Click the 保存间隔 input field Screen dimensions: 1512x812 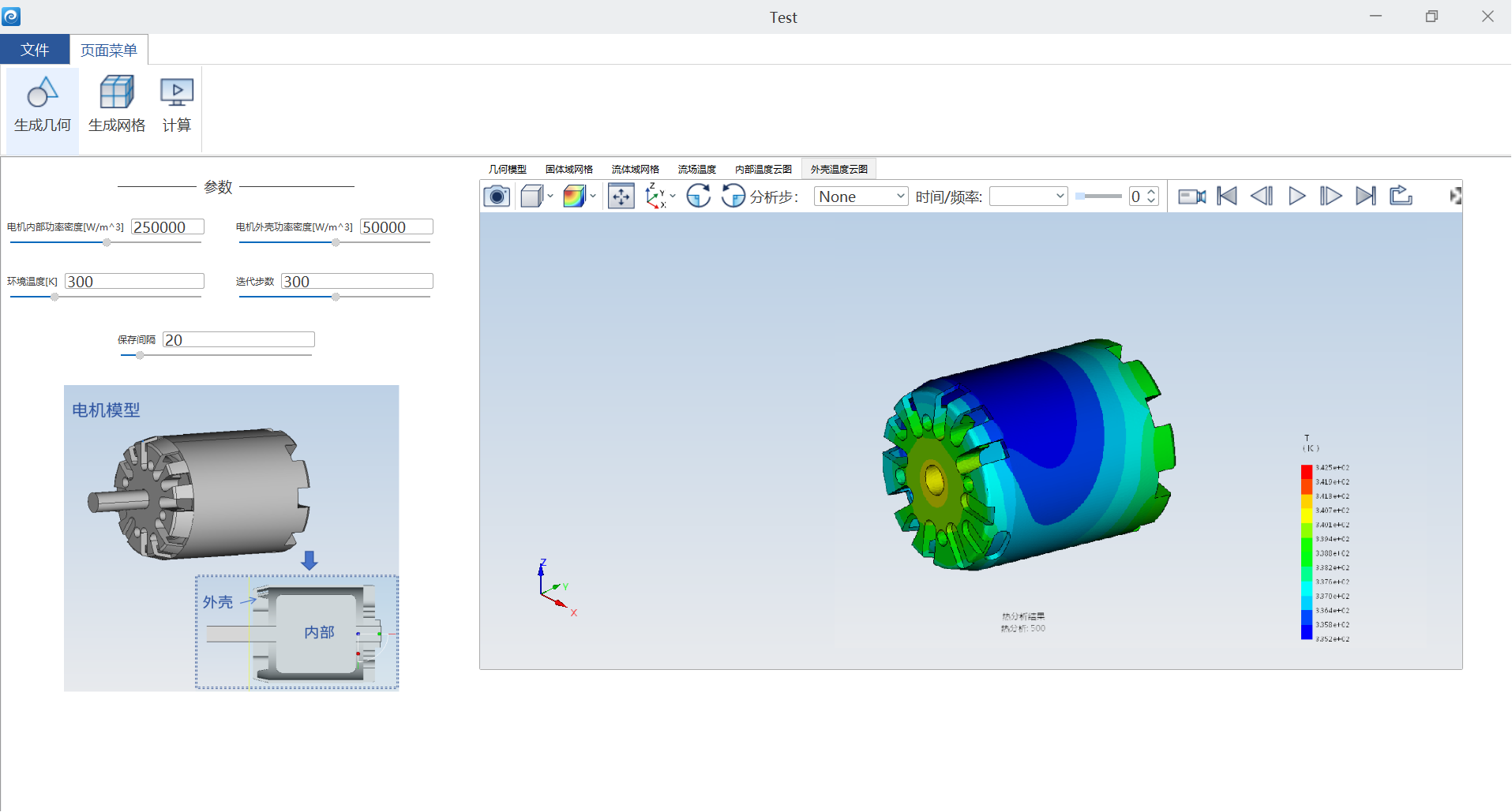238,339
